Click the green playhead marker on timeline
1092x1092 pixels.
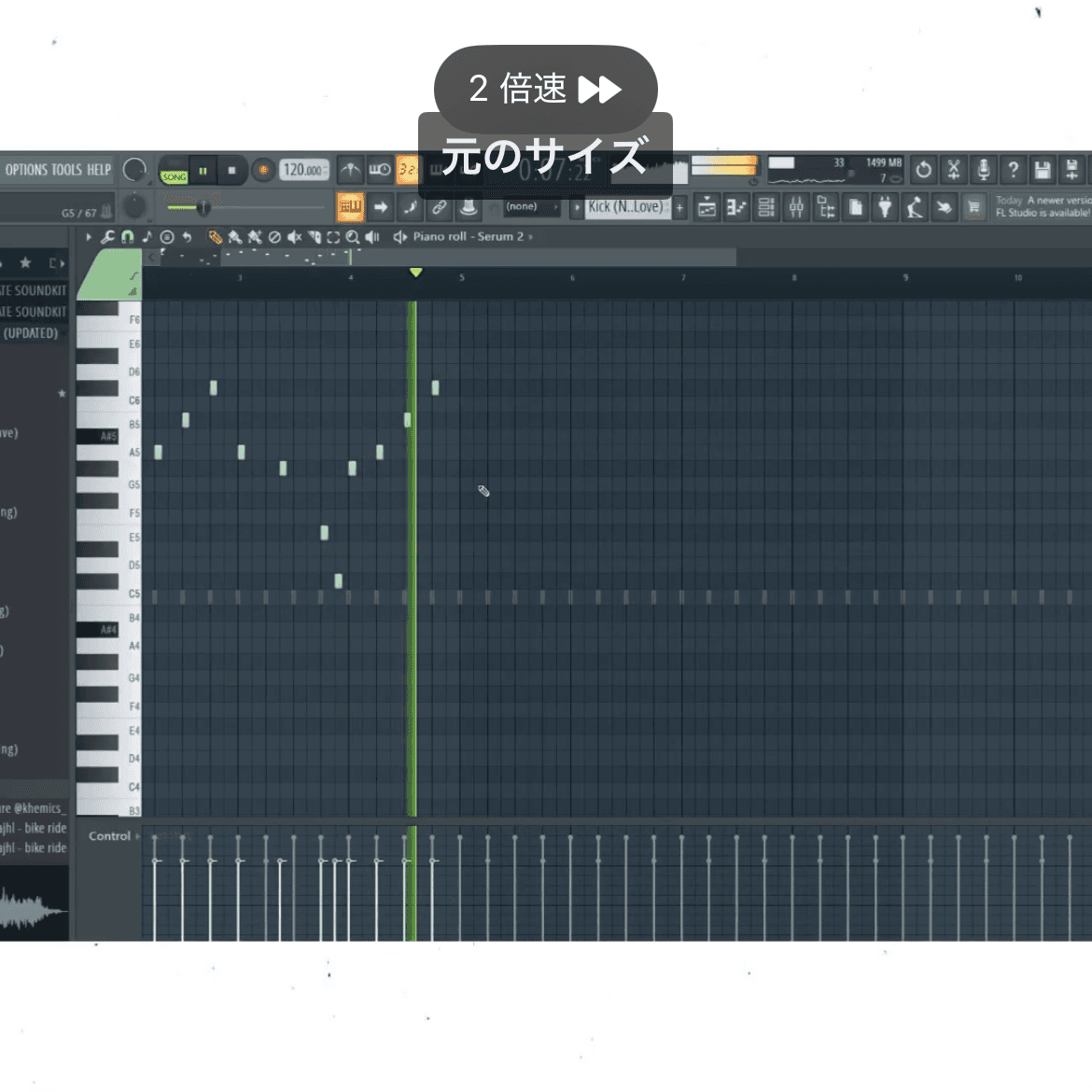point(415,273)
